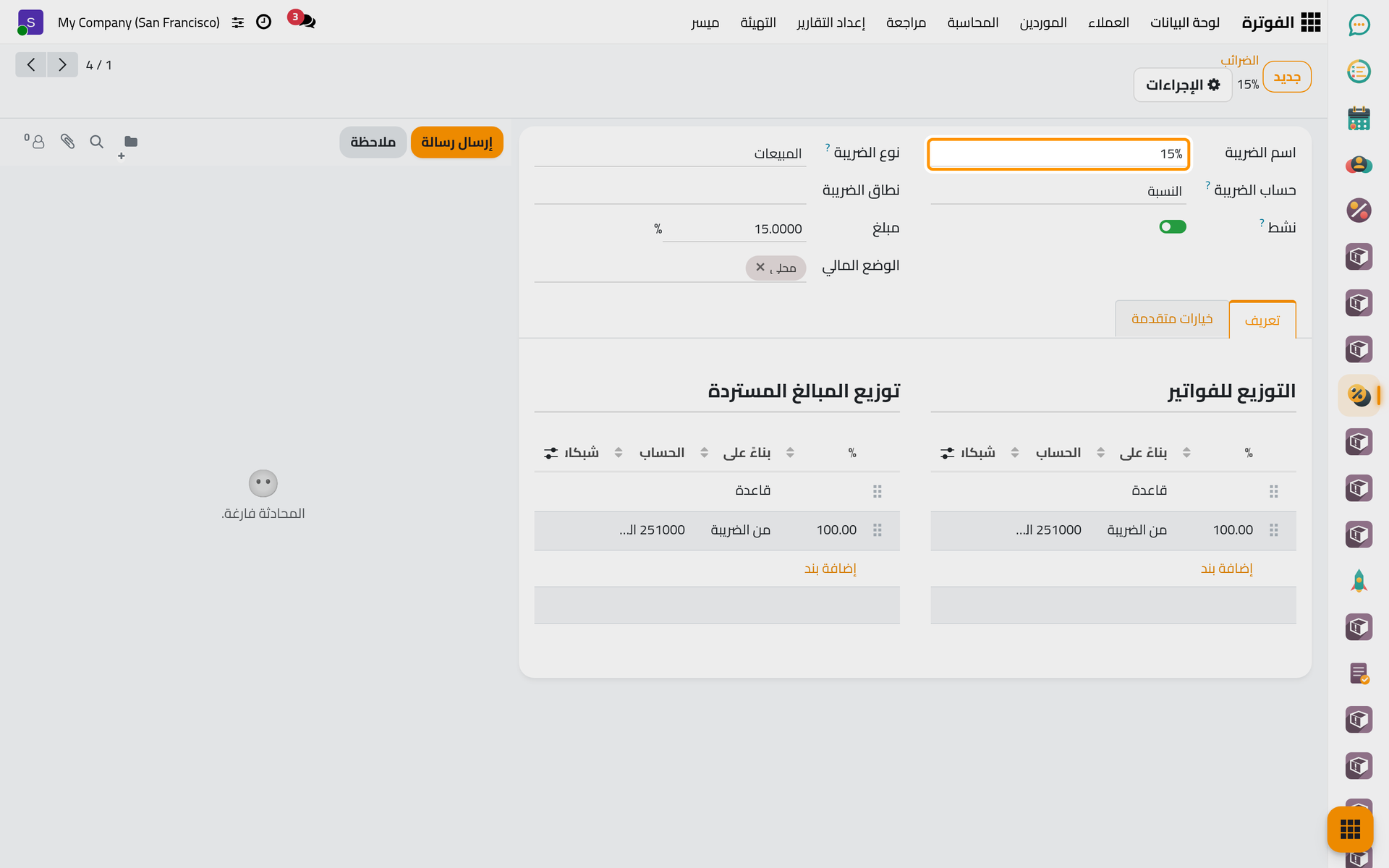Image resolution: width=1389 pixels, height=868 pixels.
Task: Remove the محلي fiscal position tag
Action: (760, 267)
